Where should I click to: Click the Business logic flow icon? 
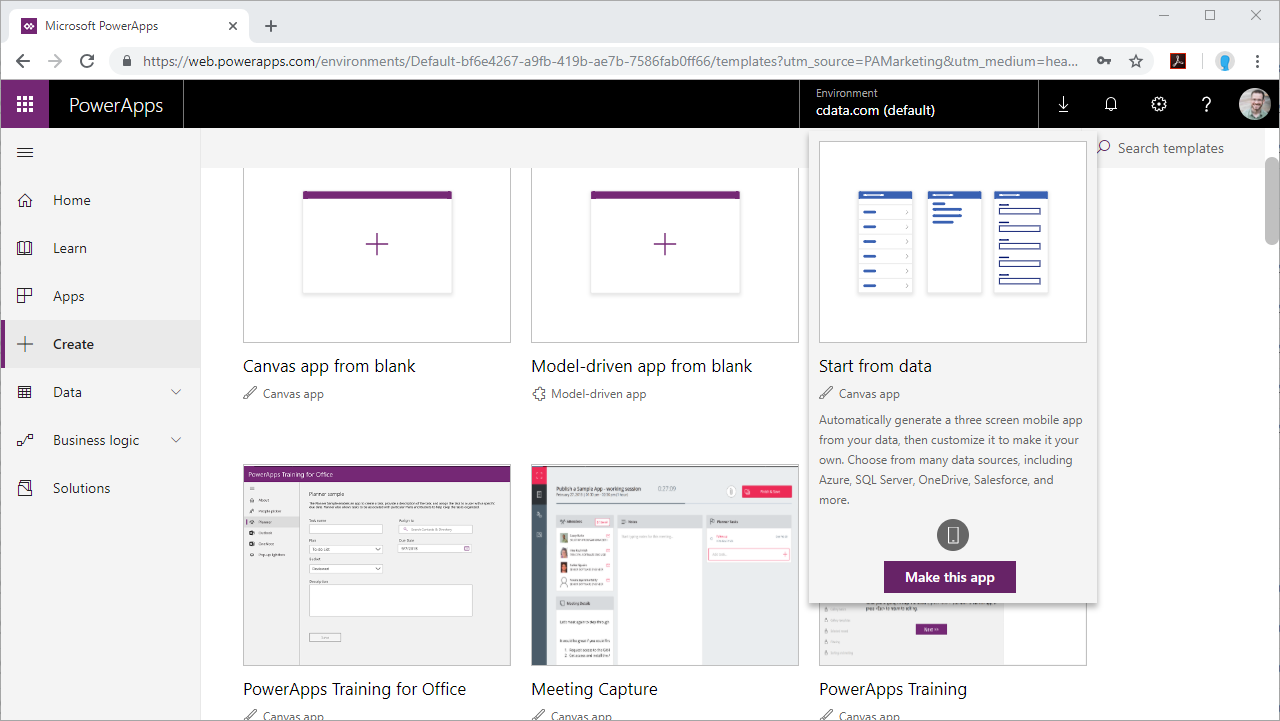click(25, 440)
